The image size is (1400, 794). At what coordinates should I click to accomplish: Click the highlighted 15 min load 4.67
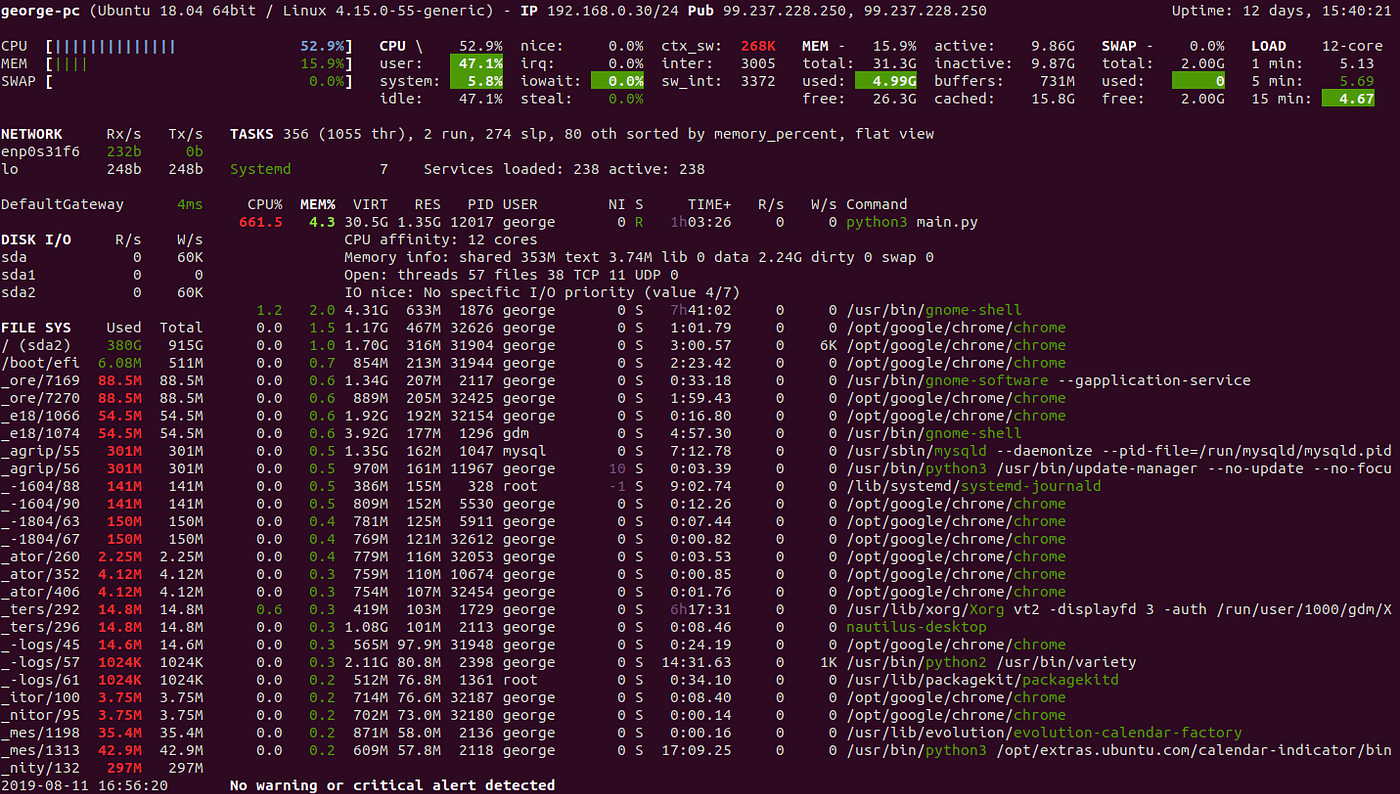(1348, 99)
